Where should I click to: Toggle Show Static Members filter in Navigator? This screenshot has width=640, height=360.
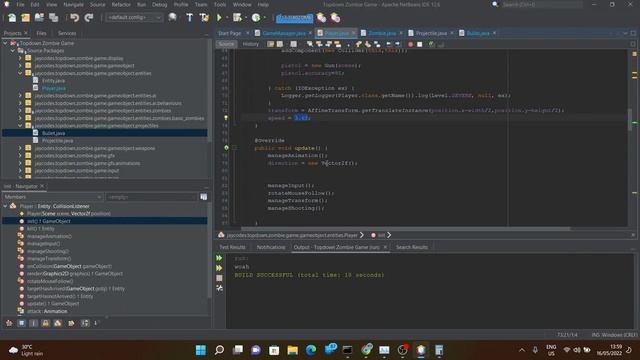click(33, 323)
